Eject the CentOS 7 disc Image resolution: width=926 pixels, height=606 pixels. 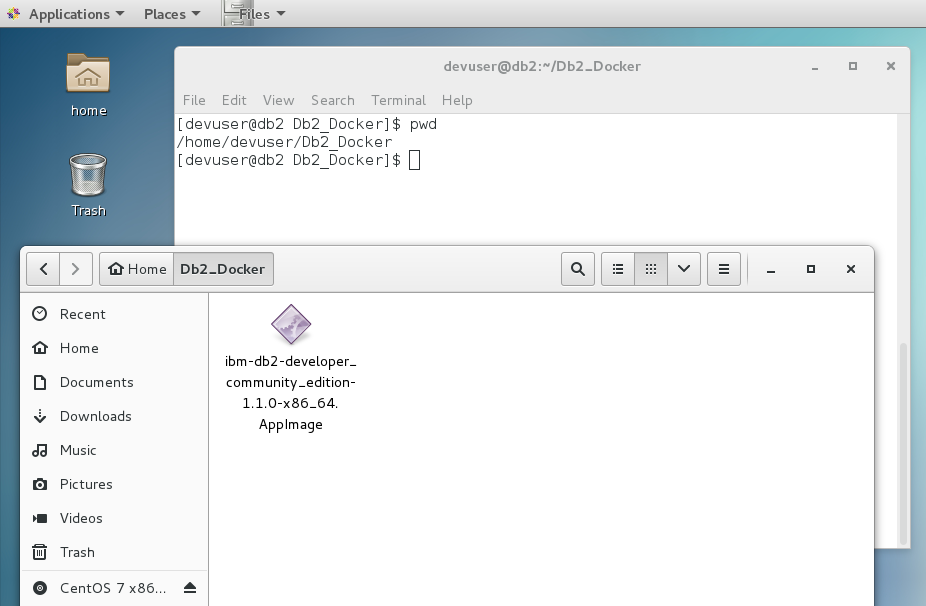tap(190, 588)
